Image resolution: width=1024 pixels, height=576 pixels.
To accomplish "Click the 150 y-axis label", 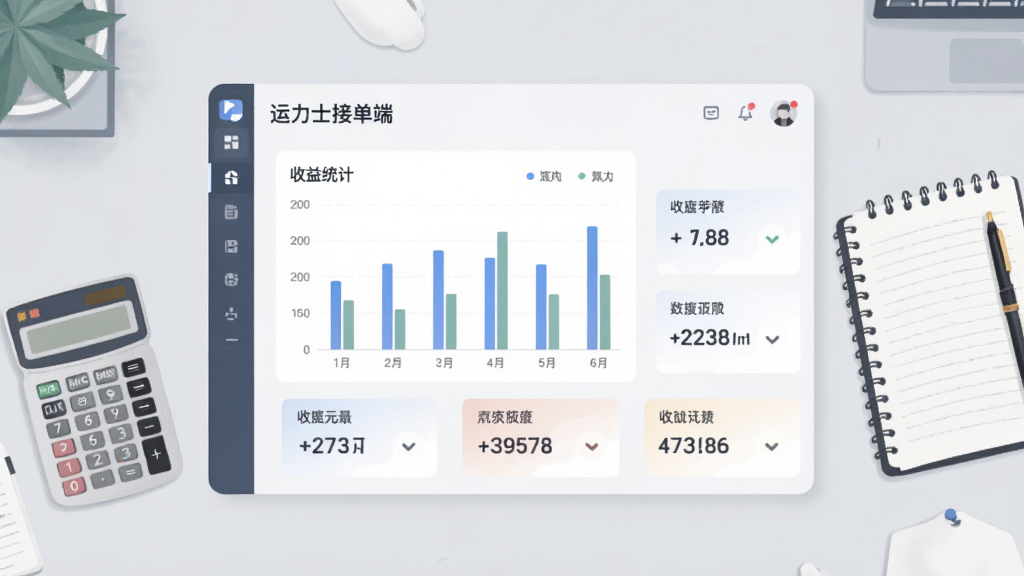I will [x=300, y=313].
